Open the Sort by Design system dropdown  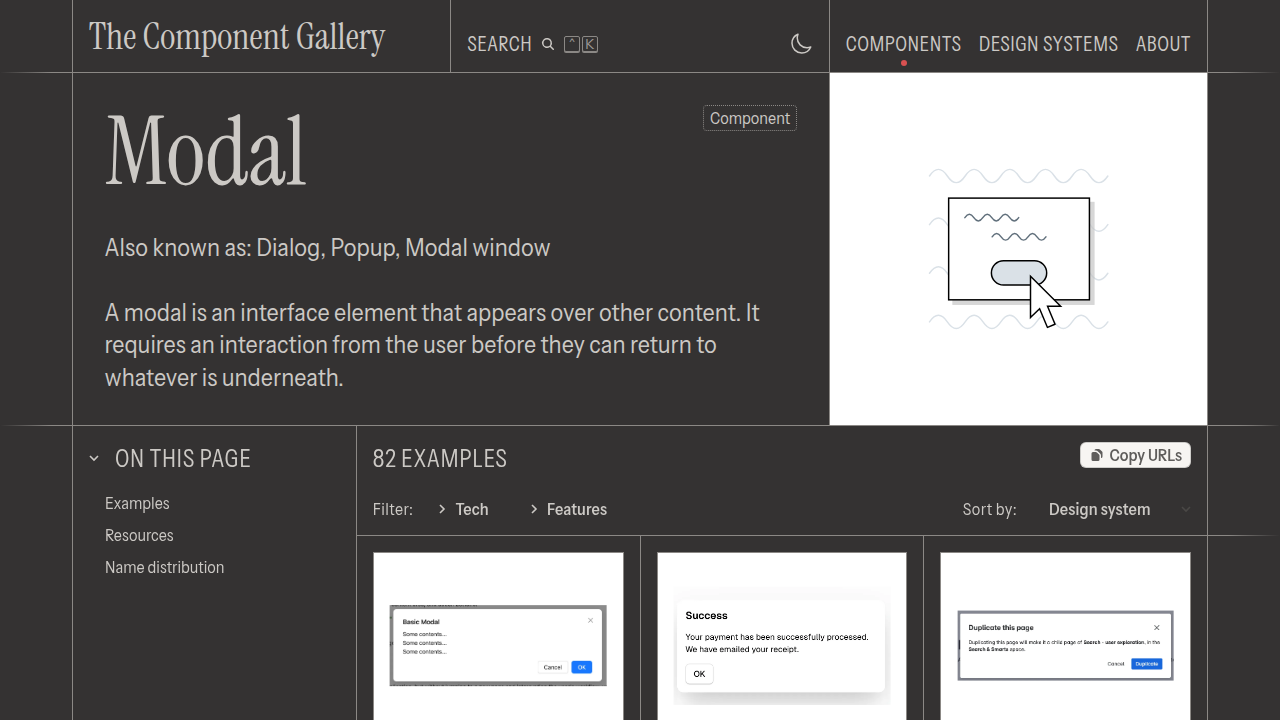coord(1119,509)
